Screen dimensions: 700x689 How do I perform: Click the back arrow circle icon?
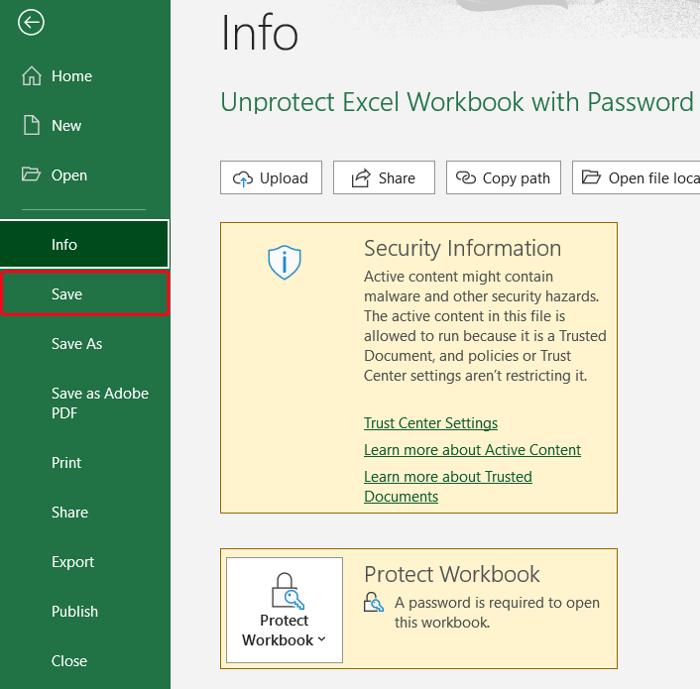click(x=31, y=22)
